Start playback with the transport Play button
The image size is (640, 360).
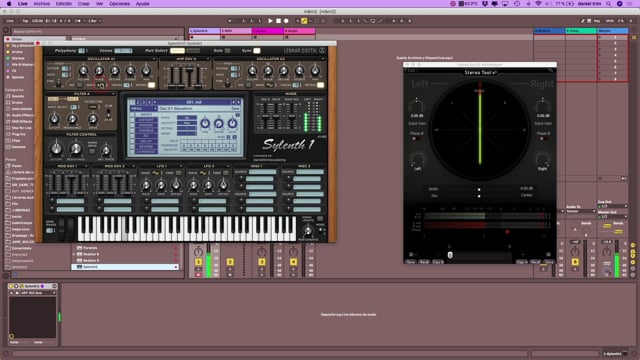pos(270,21)
